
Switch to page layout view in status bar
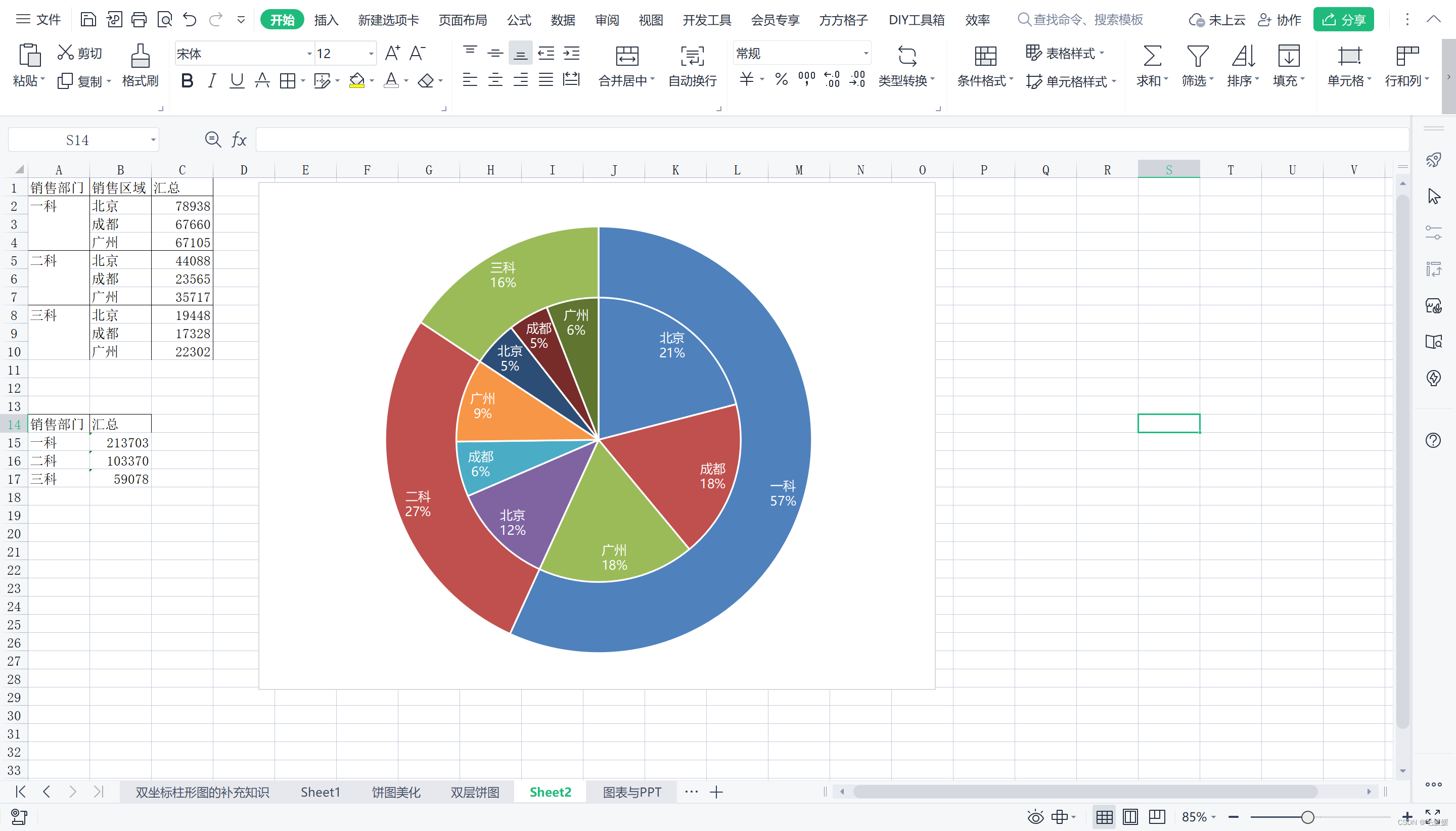click(x=1129, y=817)
